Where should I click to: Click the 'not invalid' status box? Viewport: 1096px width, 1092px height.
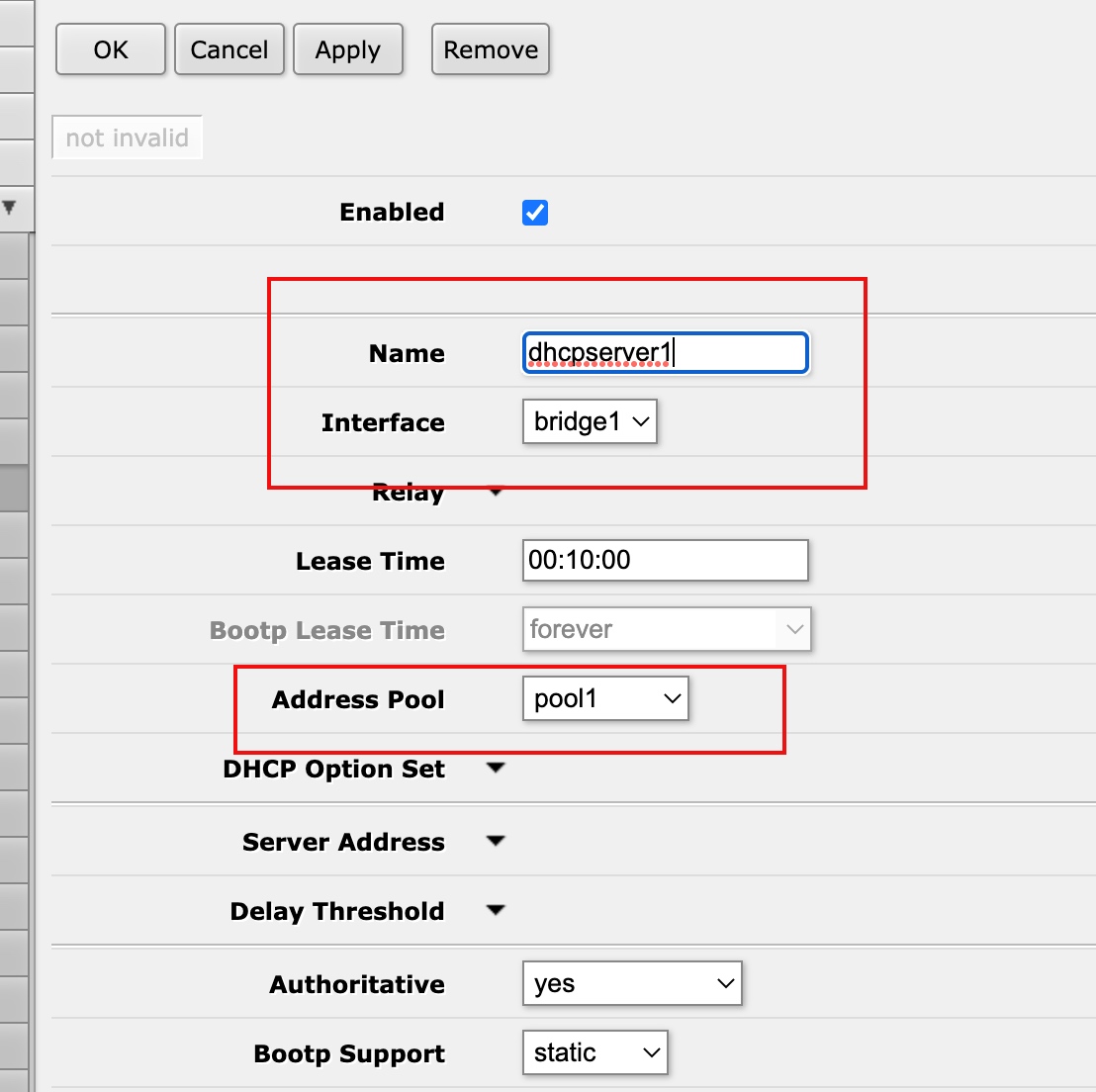point(127,138)
